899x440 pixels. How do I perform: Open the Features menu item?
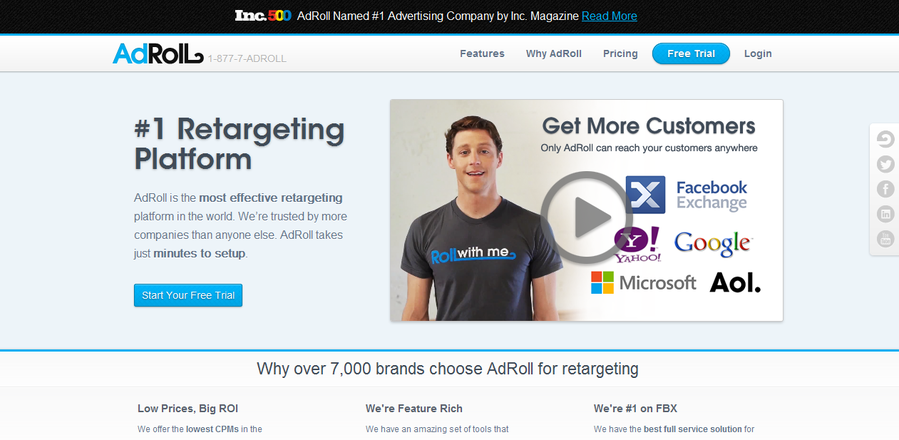tap(482, 53)
